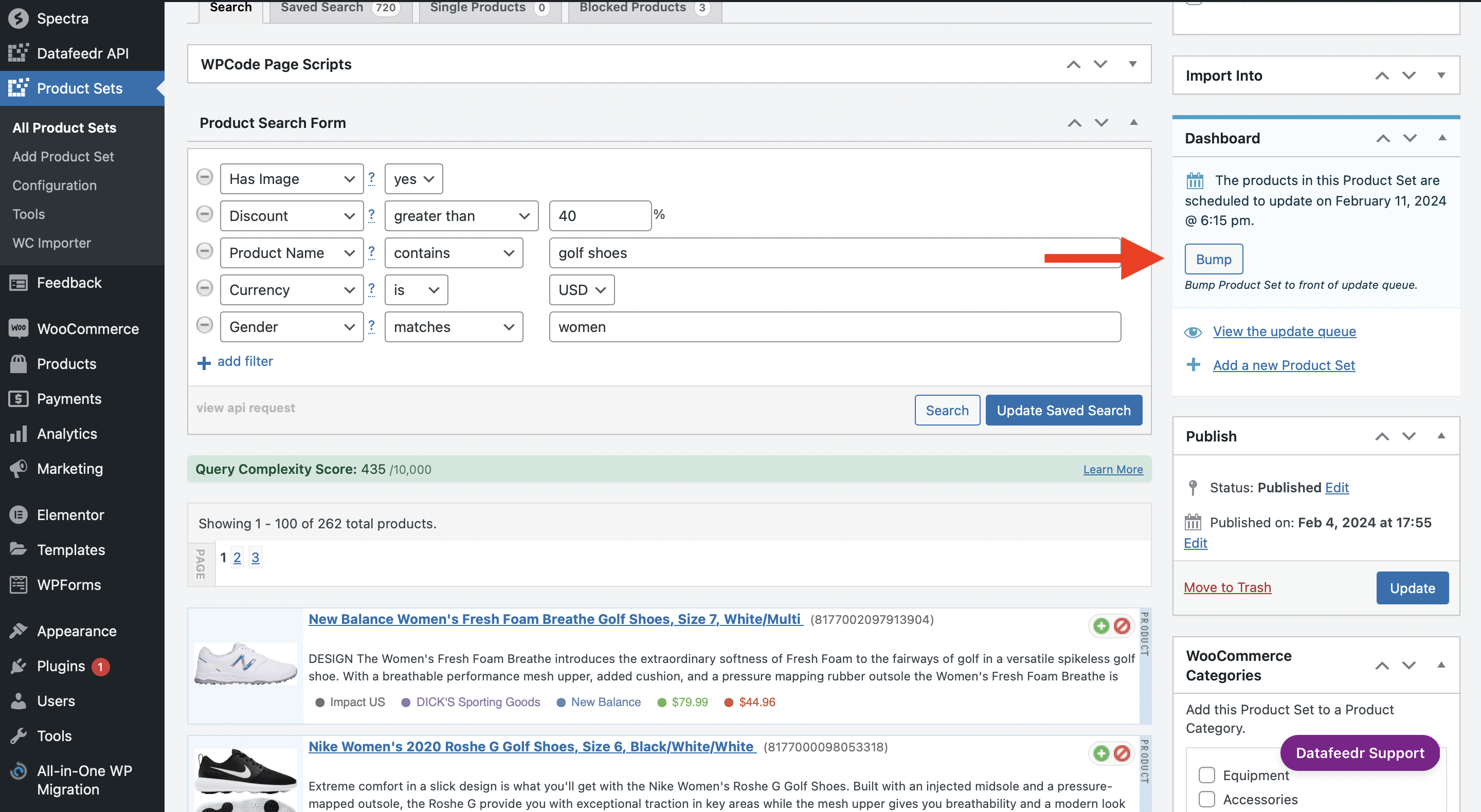1481x812 pixels.
Task: Click the Update publish button
Action: [x=1412, y=588]
